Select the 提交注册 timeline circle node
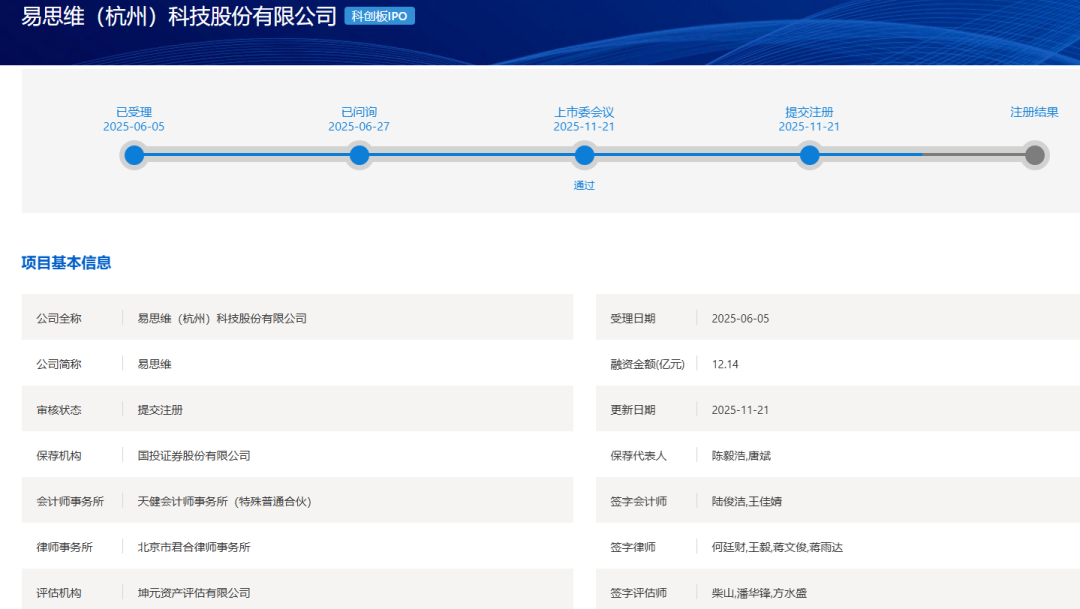Image resolution: width=1080 pixels, height=609 pixels. (x=809, y=155)
